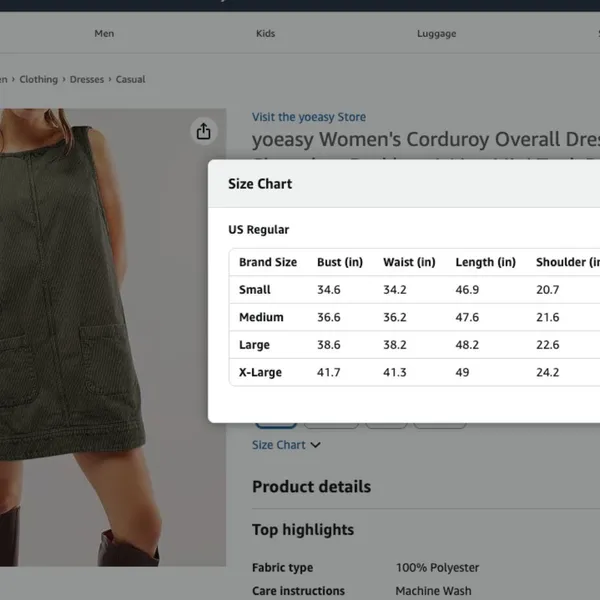600x600 pixels.
Task: Click the Machine Wash value
Action: (x=434, y=591)
